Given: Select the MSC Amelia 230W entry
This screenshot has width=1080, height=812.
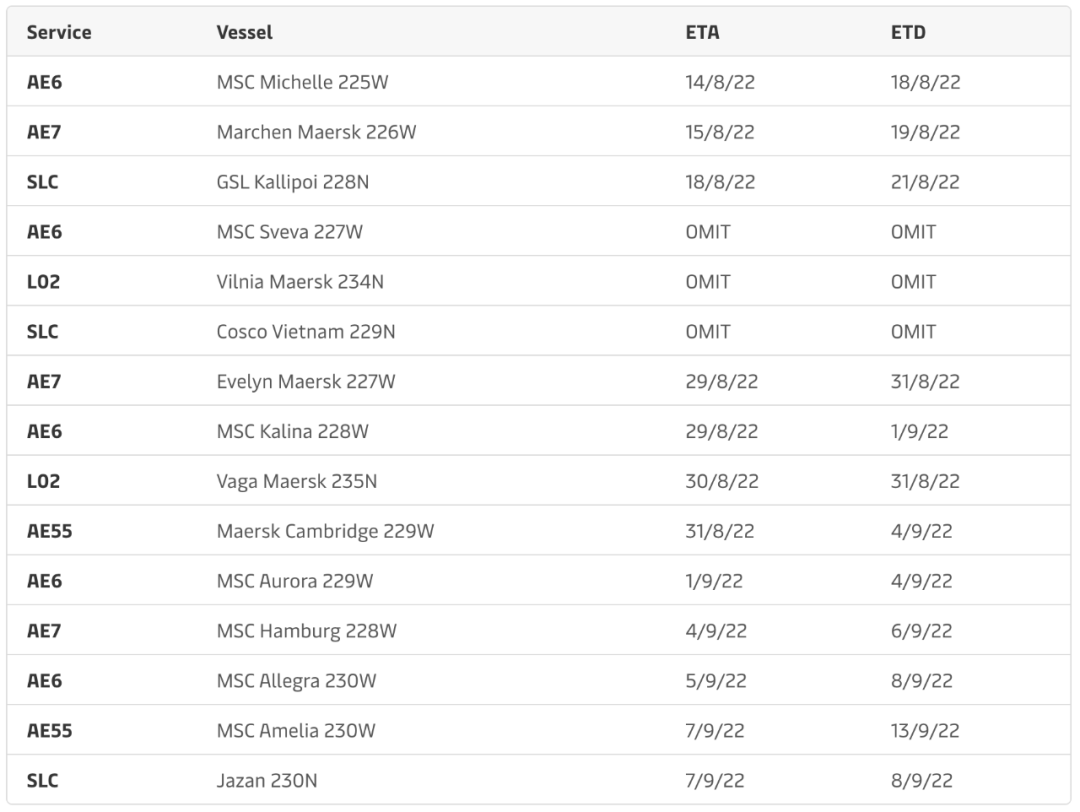Looking at the screenshot, I should 296,731.
